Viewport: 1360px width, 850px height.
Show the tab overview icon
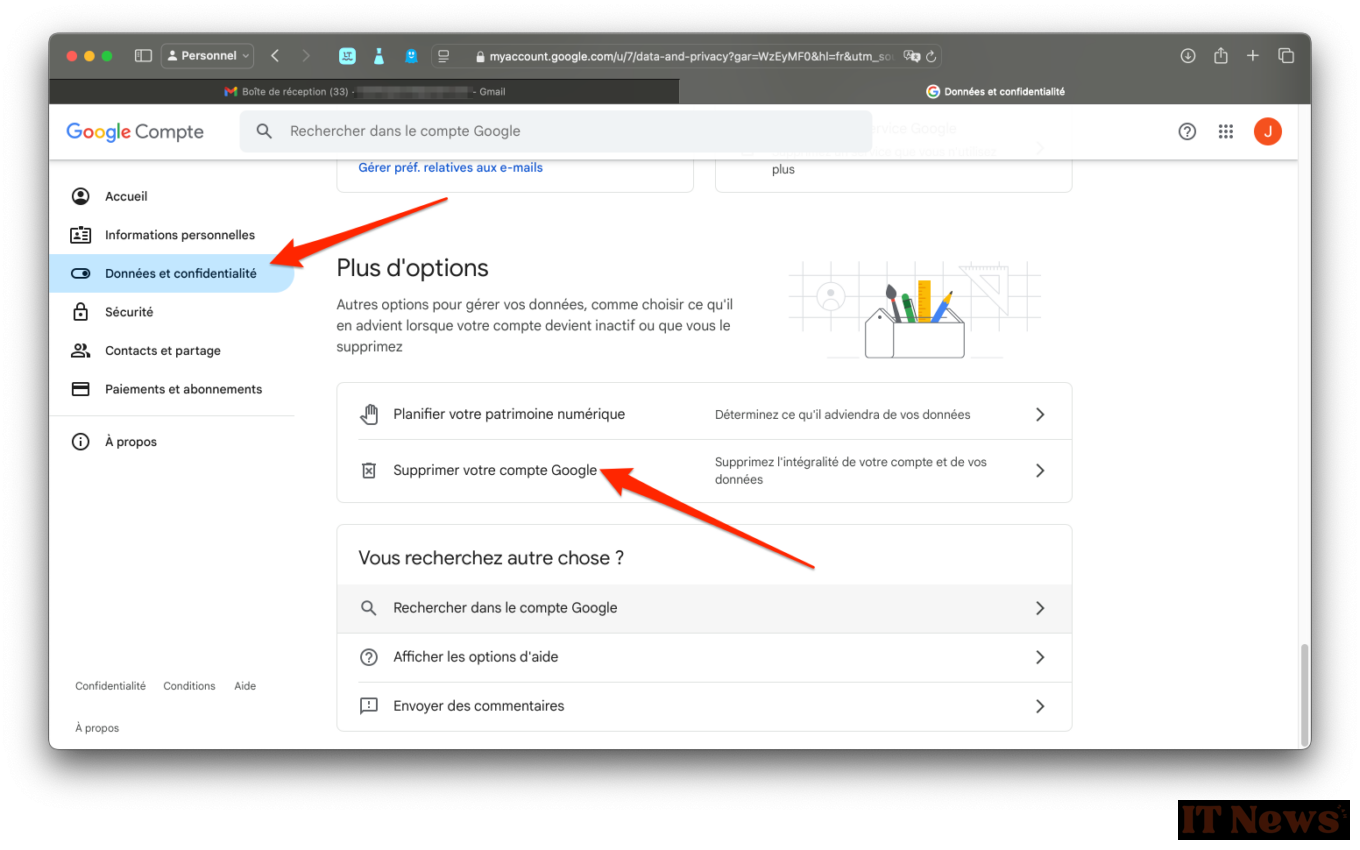point(1286,56)
